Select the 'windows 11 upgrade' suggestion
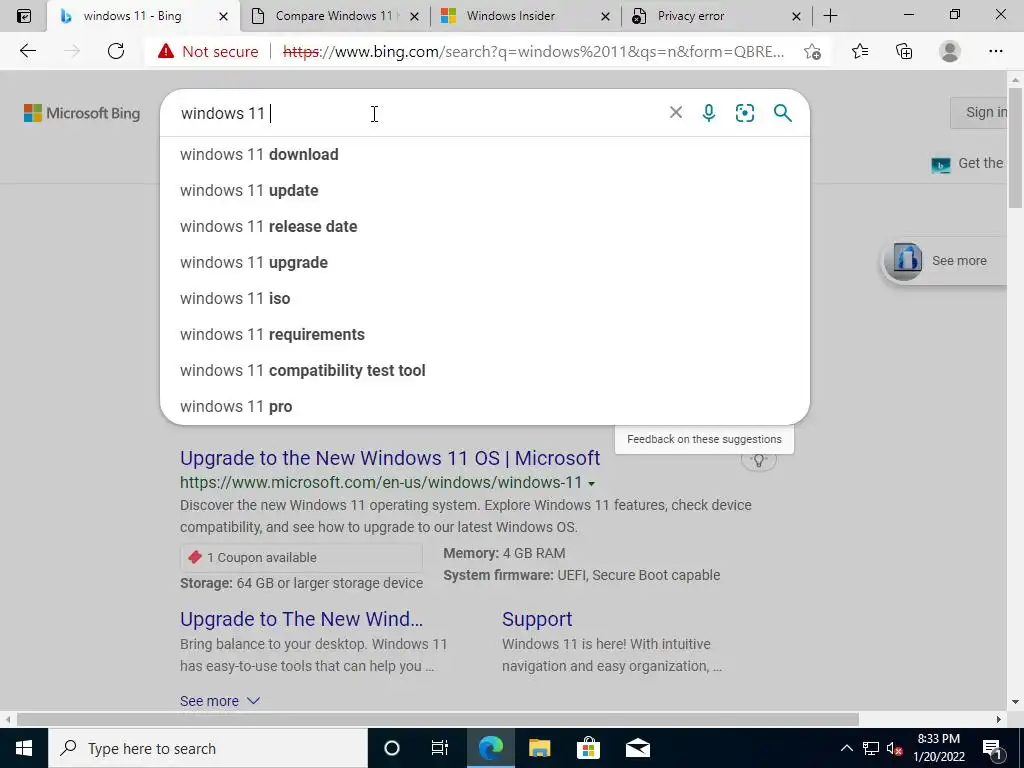1024x768 pixels. [485, 263]
